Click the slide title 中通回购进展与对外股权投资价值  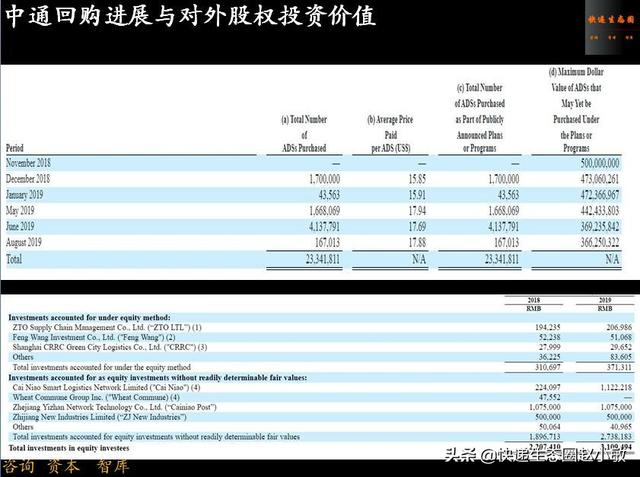(191, 17)
